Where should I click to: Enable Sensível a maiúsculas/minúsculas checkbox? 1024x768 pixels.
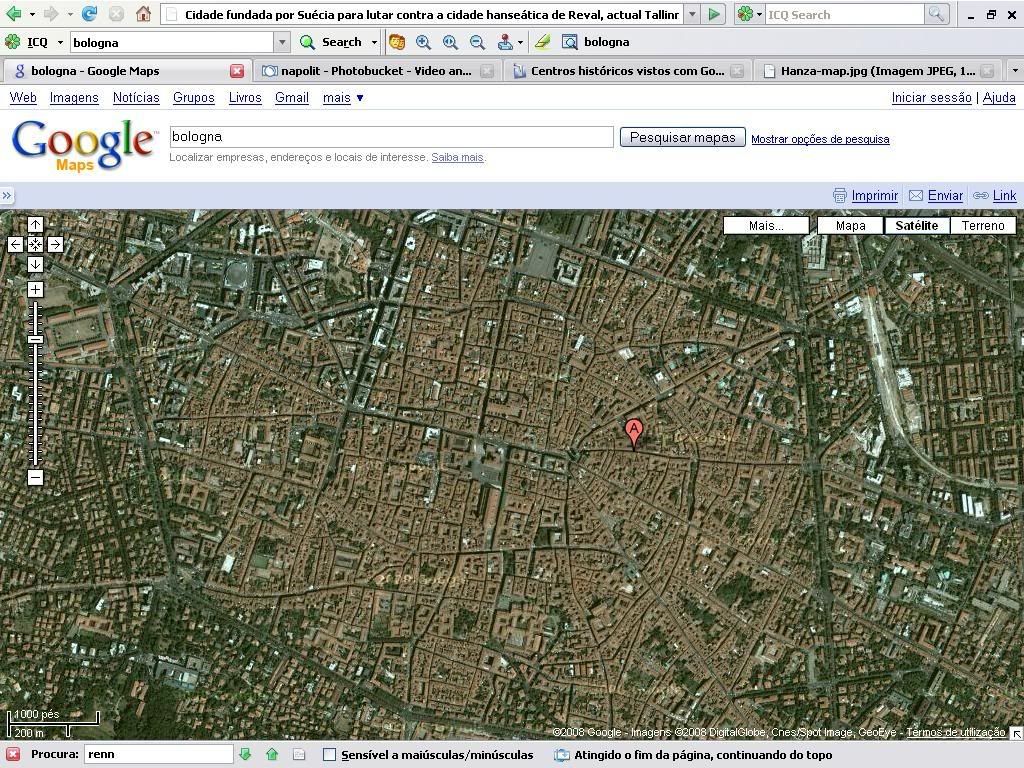(329, 755)
